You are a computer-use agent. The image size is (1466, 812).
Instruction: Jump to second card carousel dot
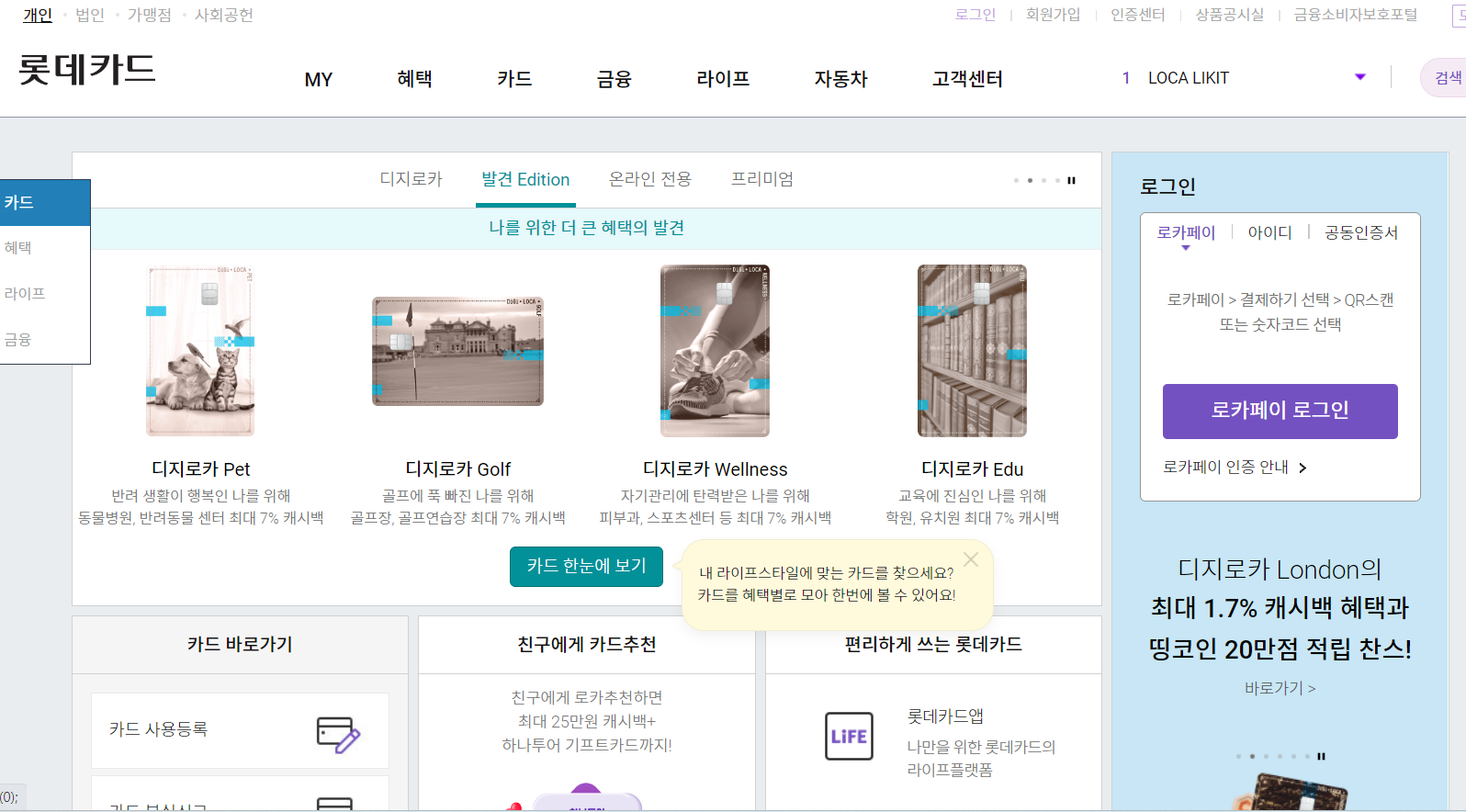[1030, 180]
